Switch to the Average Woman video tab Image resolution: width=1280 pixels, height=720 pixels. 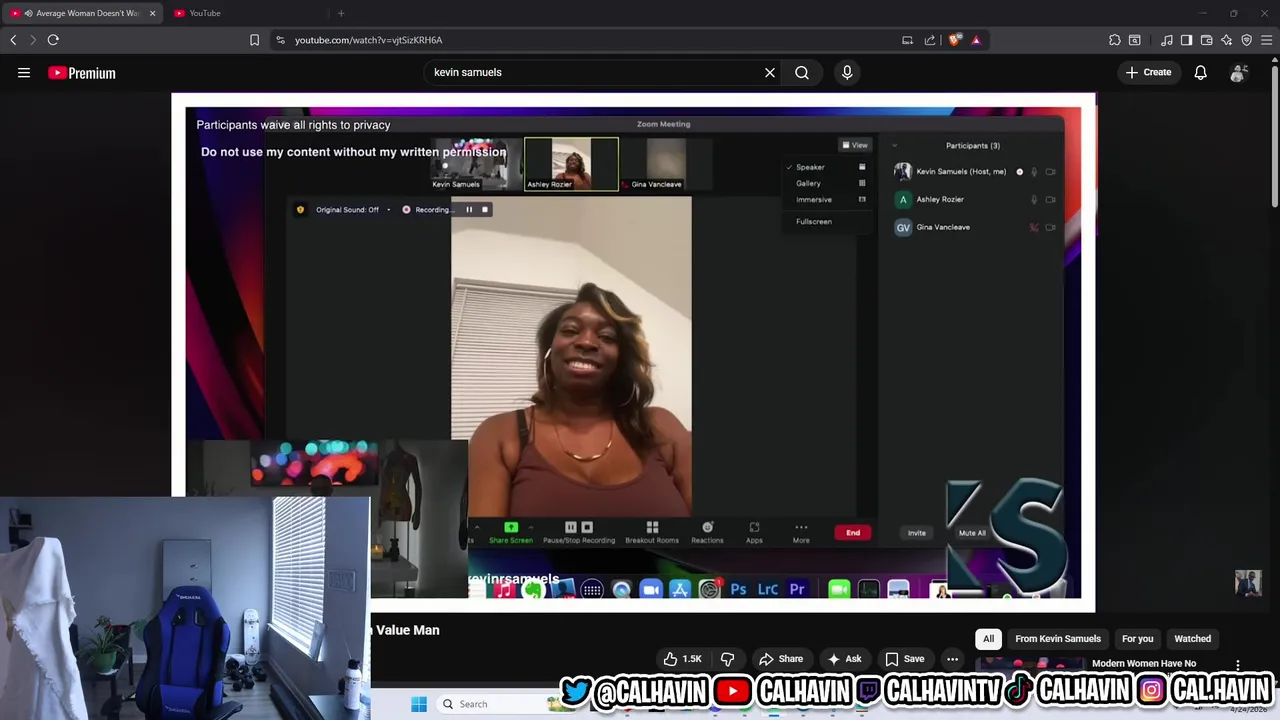80,13
